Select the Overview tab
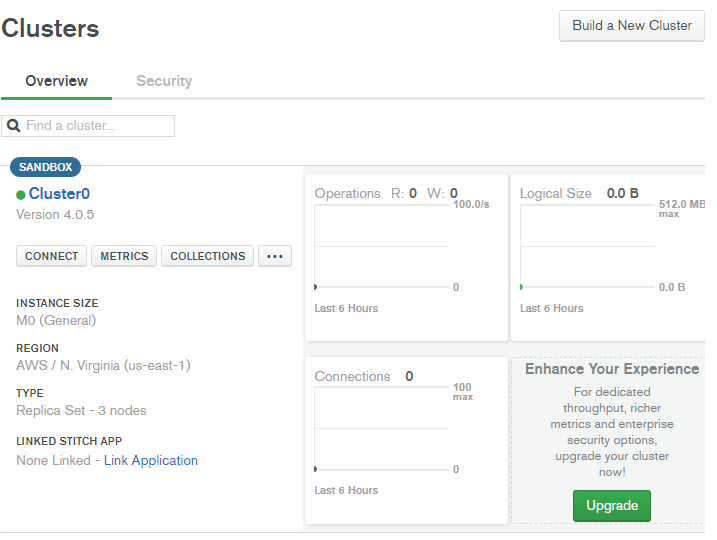Image resolution: width=717 pixels, height=540 pixels. [x=57, y=81]
